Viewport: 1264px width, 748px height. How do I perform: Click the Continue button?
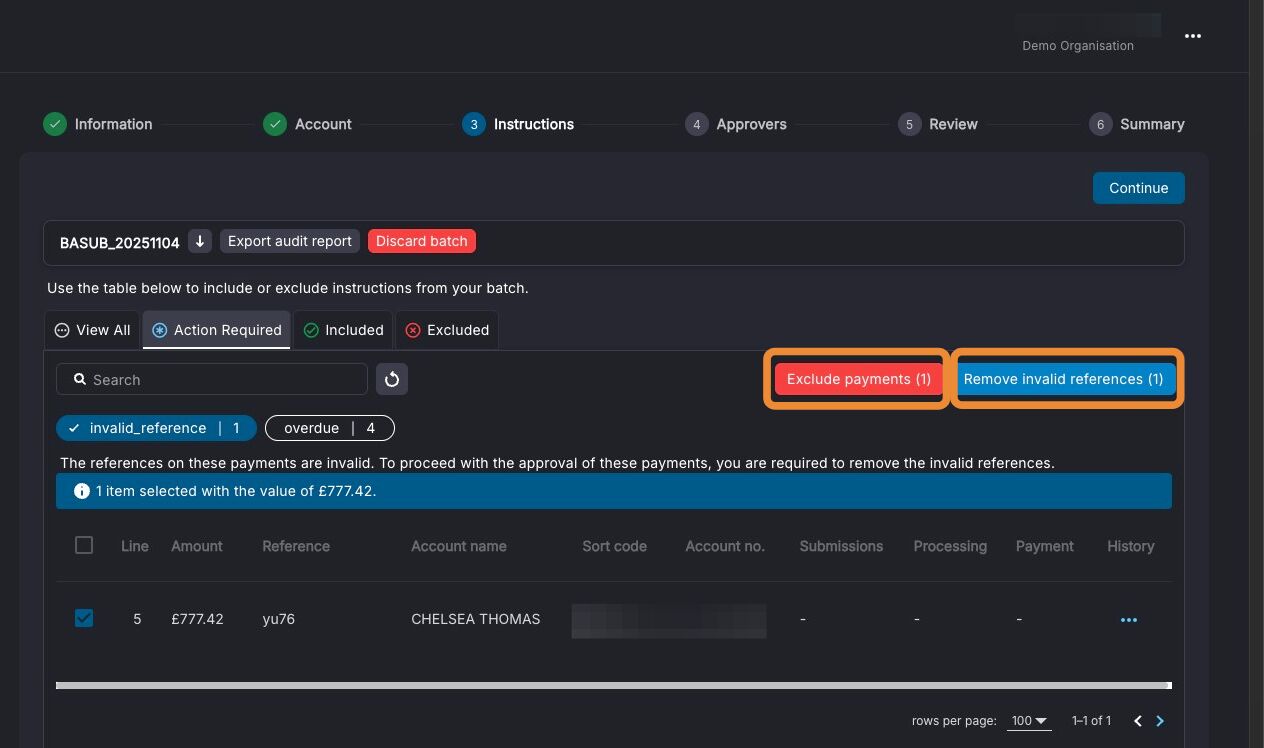tap(1138, 188)
